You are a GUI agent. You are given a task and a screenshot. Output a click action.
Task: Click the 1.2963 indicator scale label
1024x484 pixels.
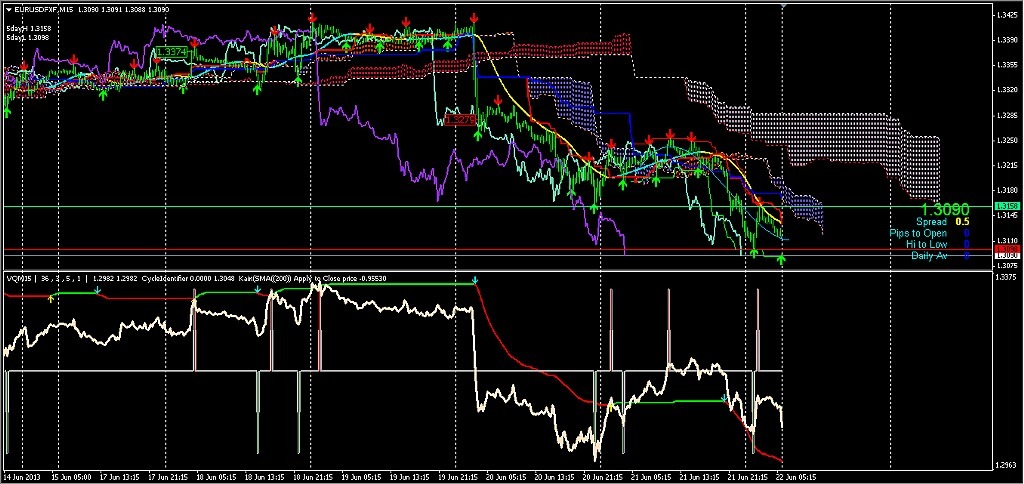(x=1006, y=465)
